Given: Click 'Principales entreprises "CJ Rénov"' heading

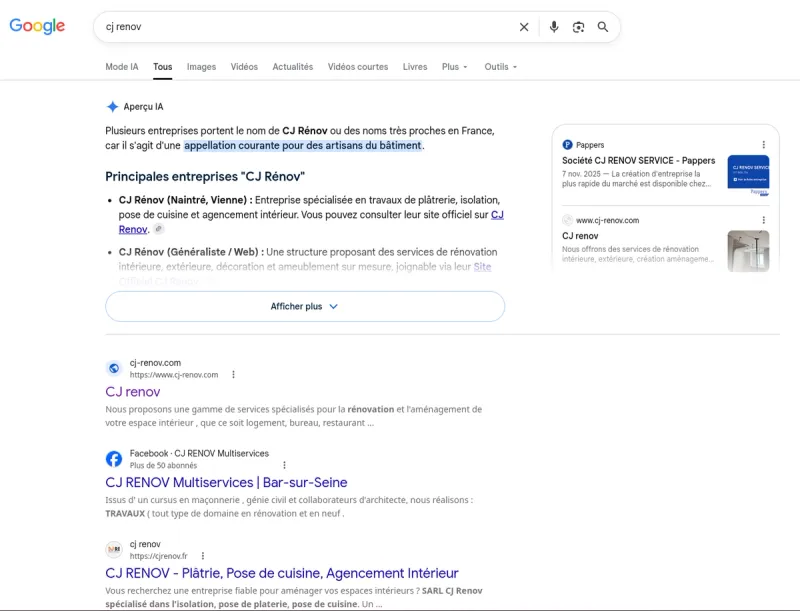Looking at the screenshot, I should pyautogui.click(x=205, y=176).
